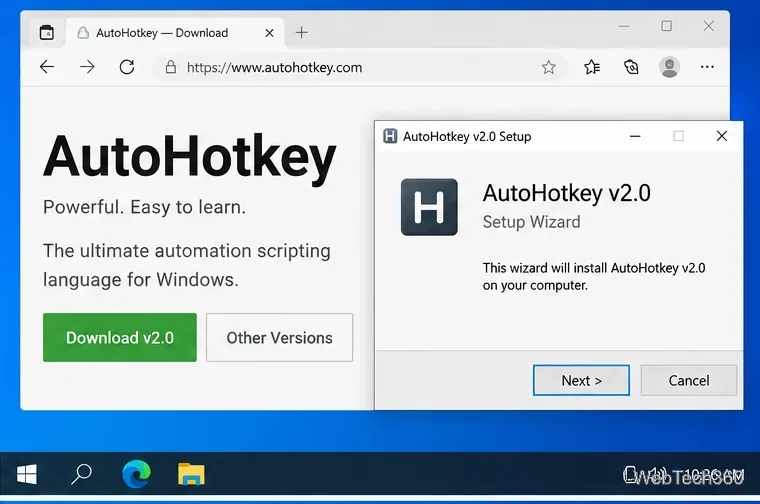Viewport: 760px width, 504px height.
Task: Close the browser window
Action: pyautogui.click(x=709, y=26)
